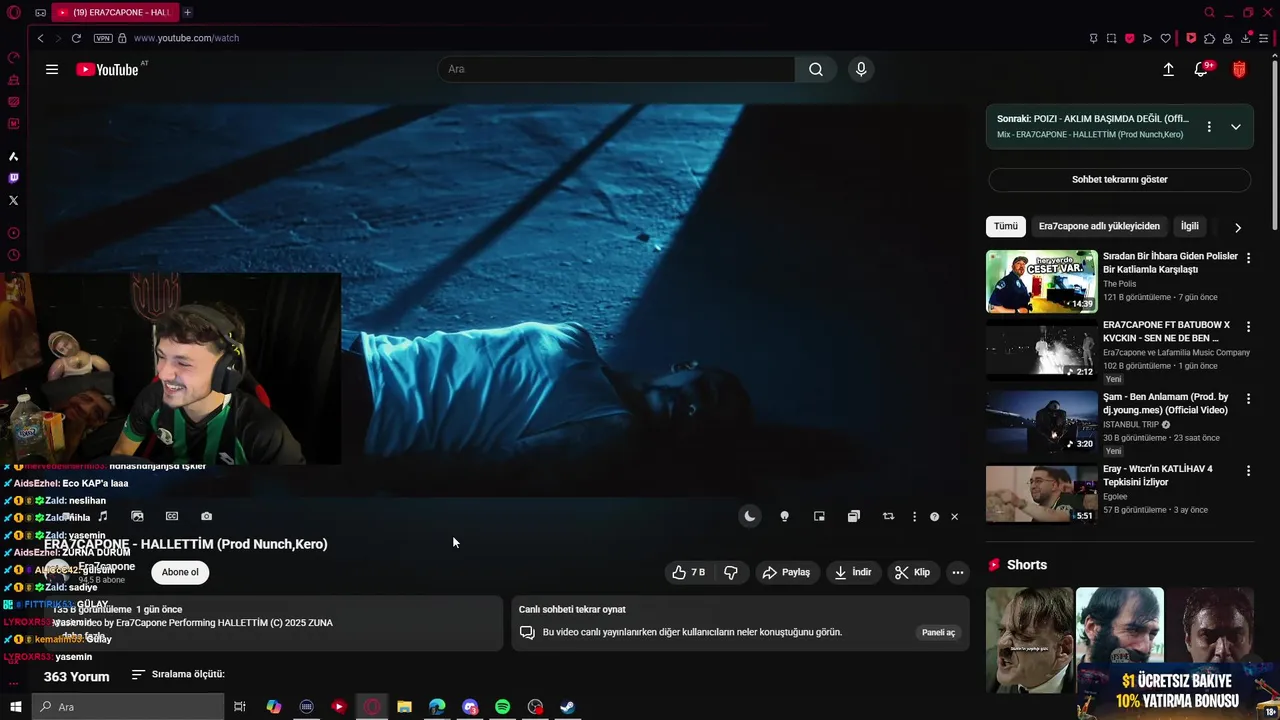
Task: Open the comment sort order menu
Action: [178, 675]
